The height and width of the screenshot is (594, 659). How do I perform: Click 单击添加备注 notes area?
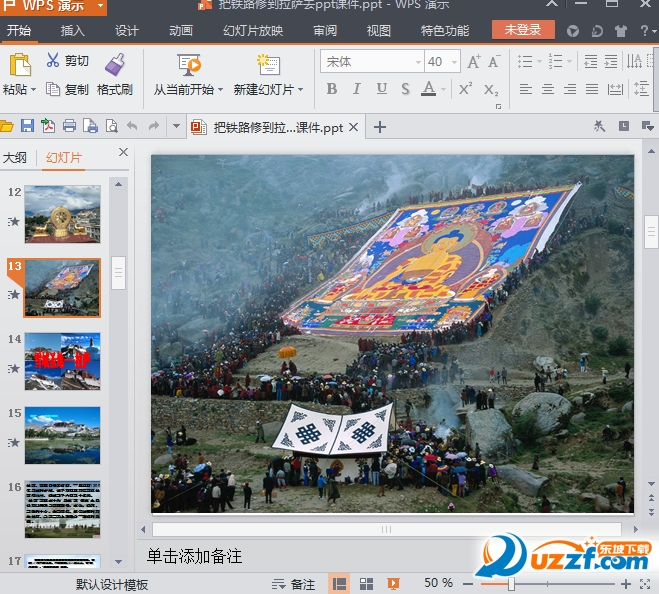194,556
